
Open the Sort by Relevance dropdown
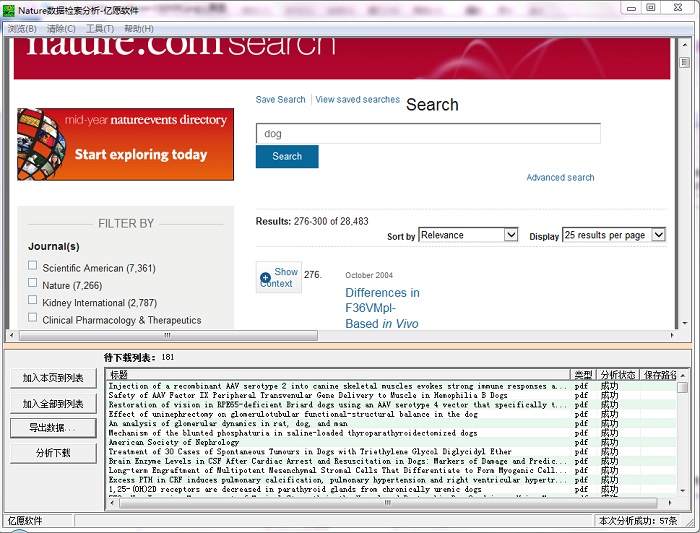coord(468,235)
